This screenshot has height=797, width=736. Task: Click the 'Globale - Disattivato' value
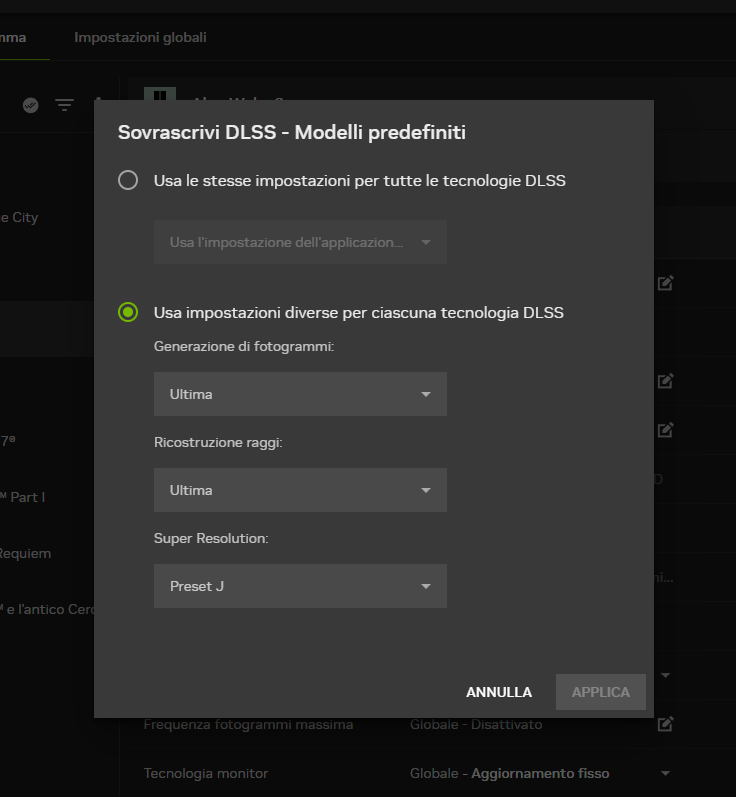click(476, 724)
